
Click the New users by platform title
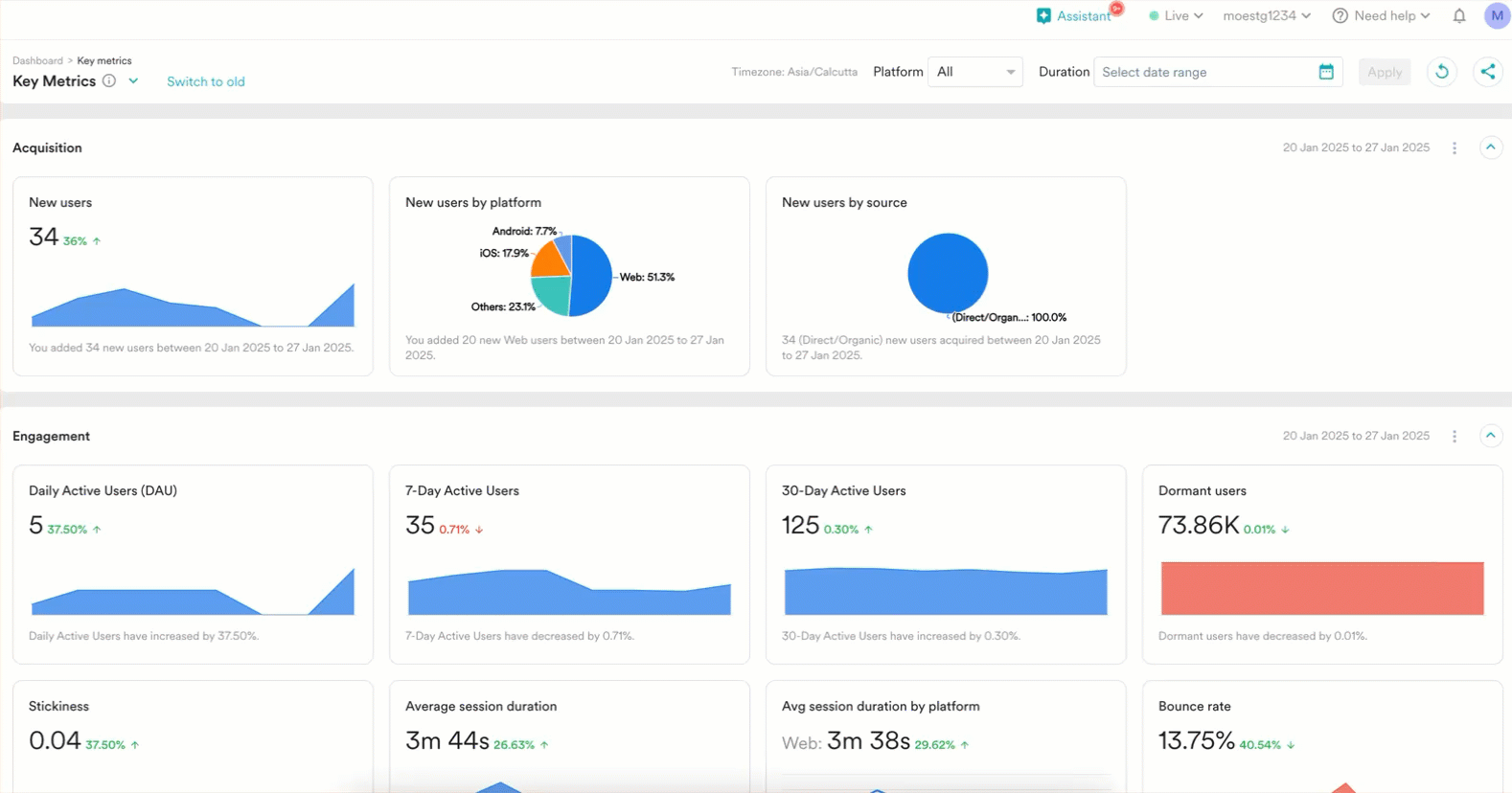pos(473,202)
